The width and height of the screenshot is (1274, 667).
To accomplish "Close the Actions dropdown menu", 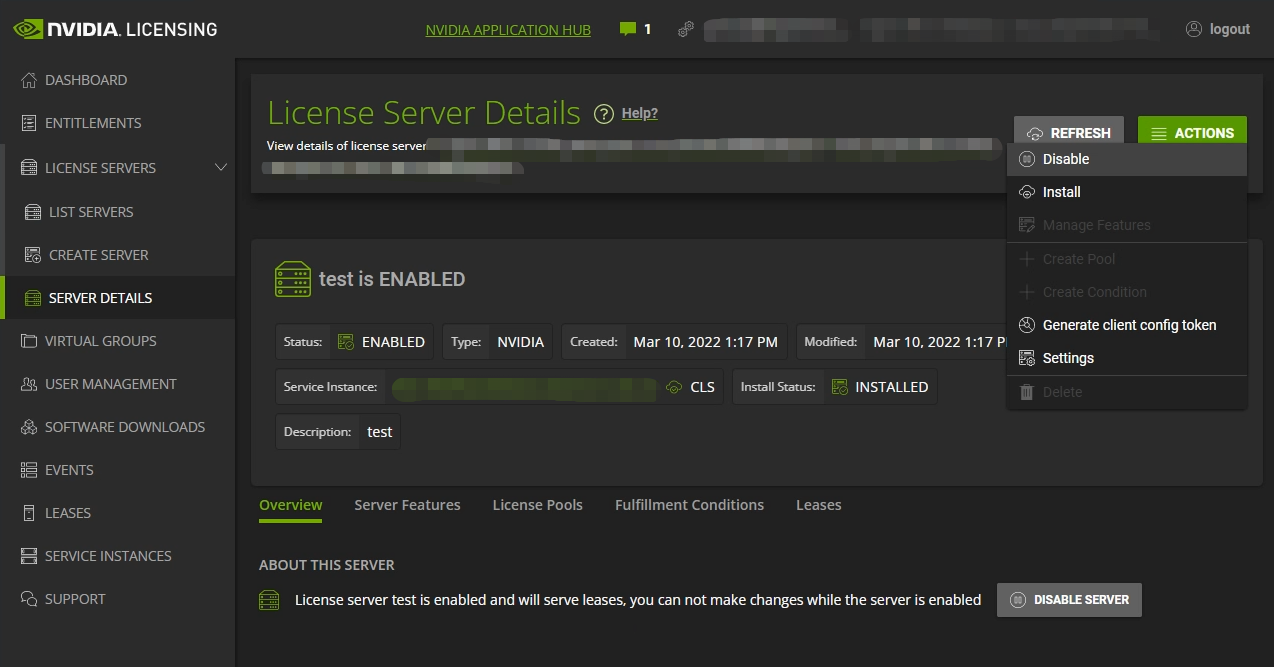I will pos(1192,133).
